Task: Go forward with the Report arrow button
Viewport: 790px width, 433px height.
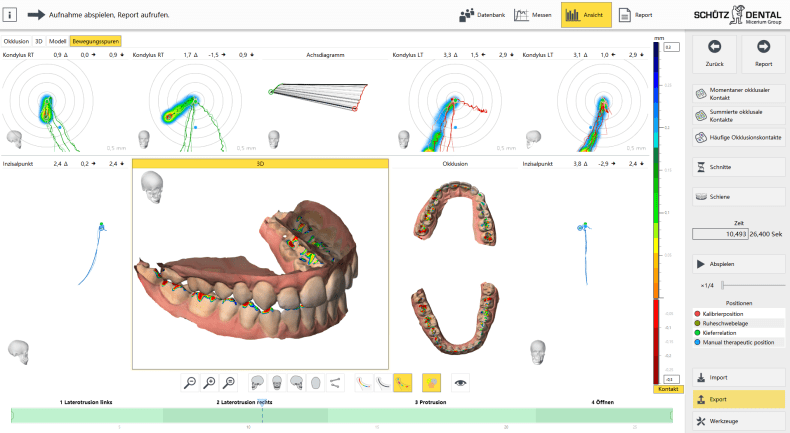Action: point(763,53)
